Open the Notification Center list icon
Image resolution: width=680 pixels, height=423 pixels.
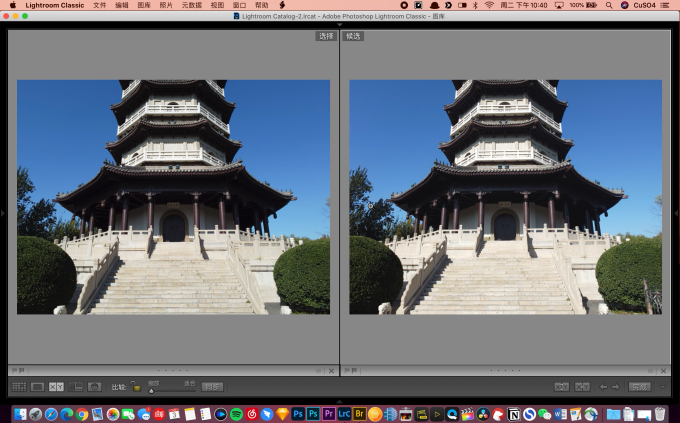[x=664, y=5]
